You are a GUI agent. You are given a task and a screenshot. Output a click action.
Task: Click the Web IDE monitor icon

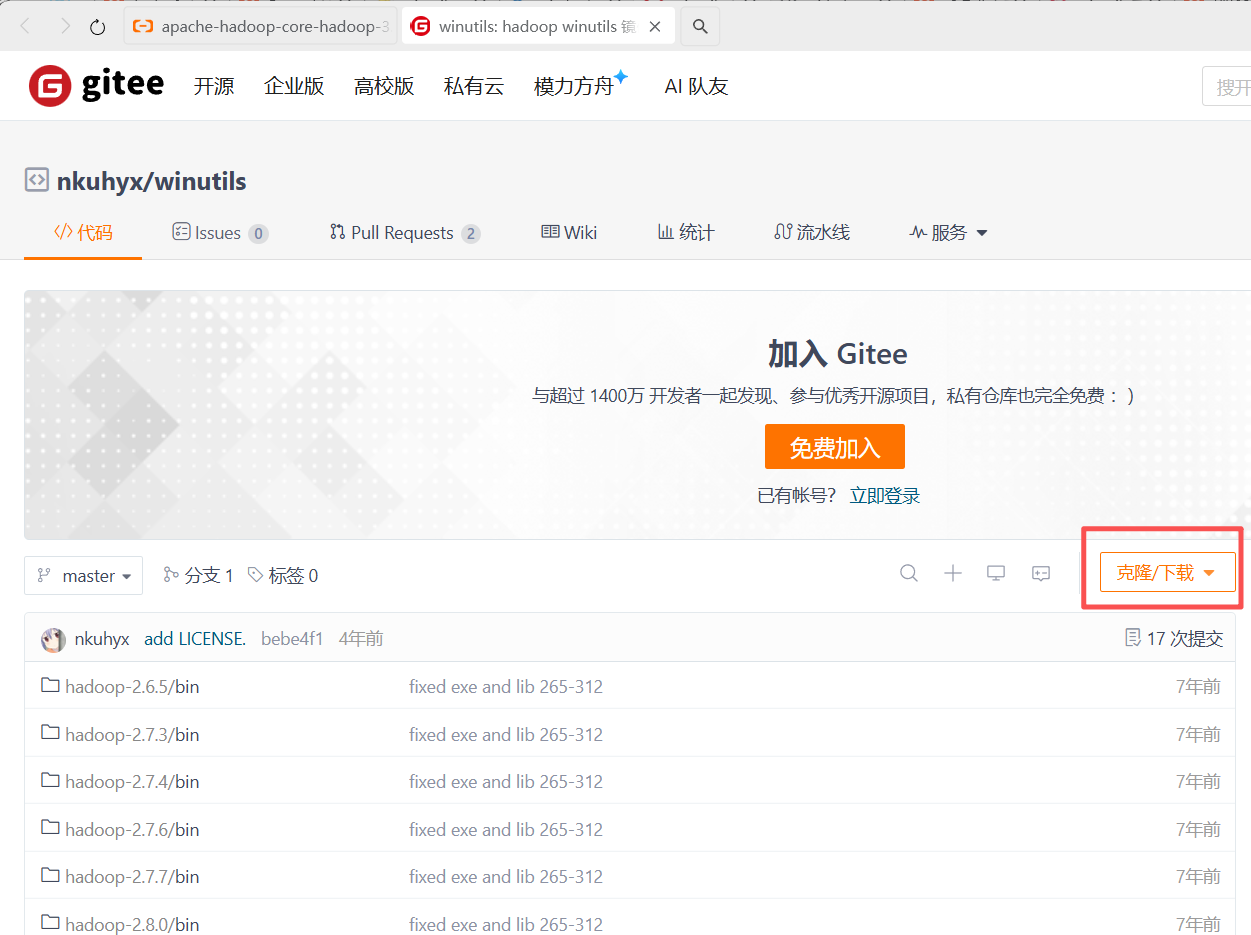pyautogui.click(x=996, y=573)
